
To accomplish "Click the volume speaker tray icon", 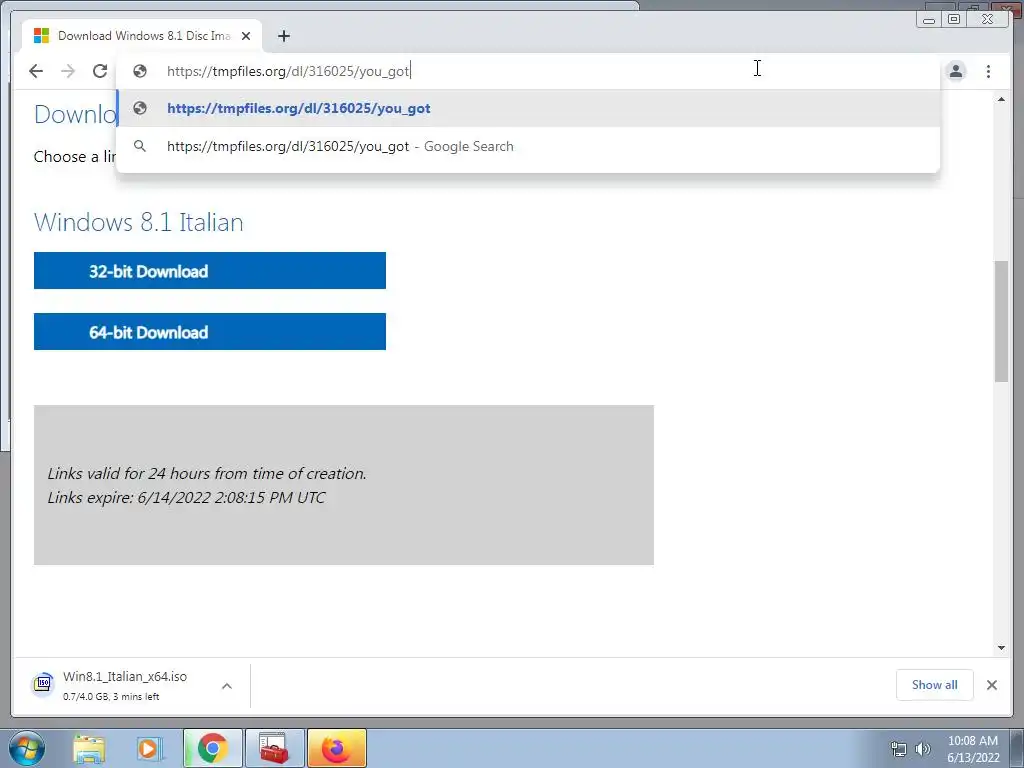I will pos(923,749).
